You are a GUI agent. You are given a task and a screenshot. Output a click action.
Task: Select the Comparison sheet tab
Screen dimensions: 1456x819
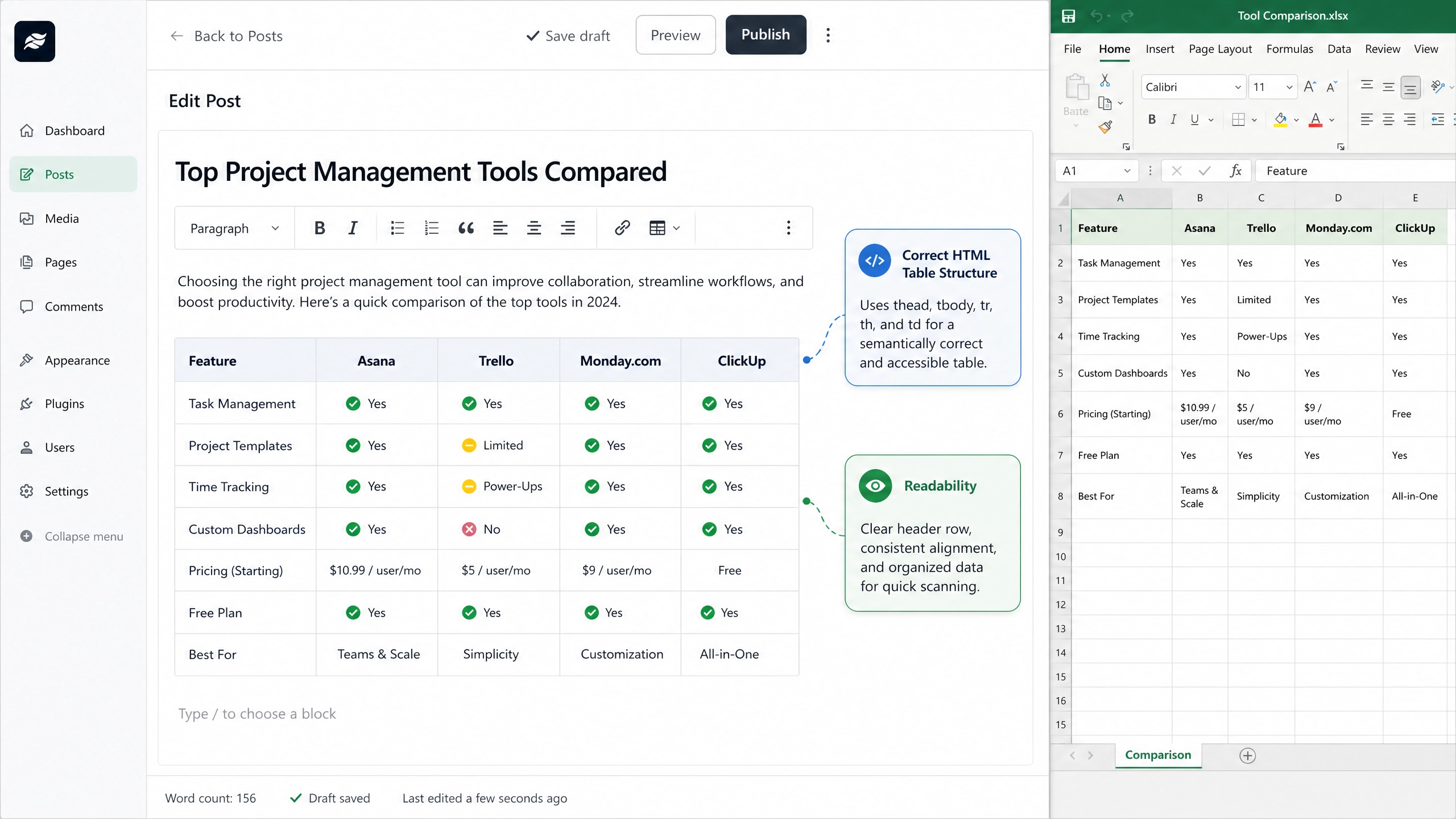point(1158,755)
